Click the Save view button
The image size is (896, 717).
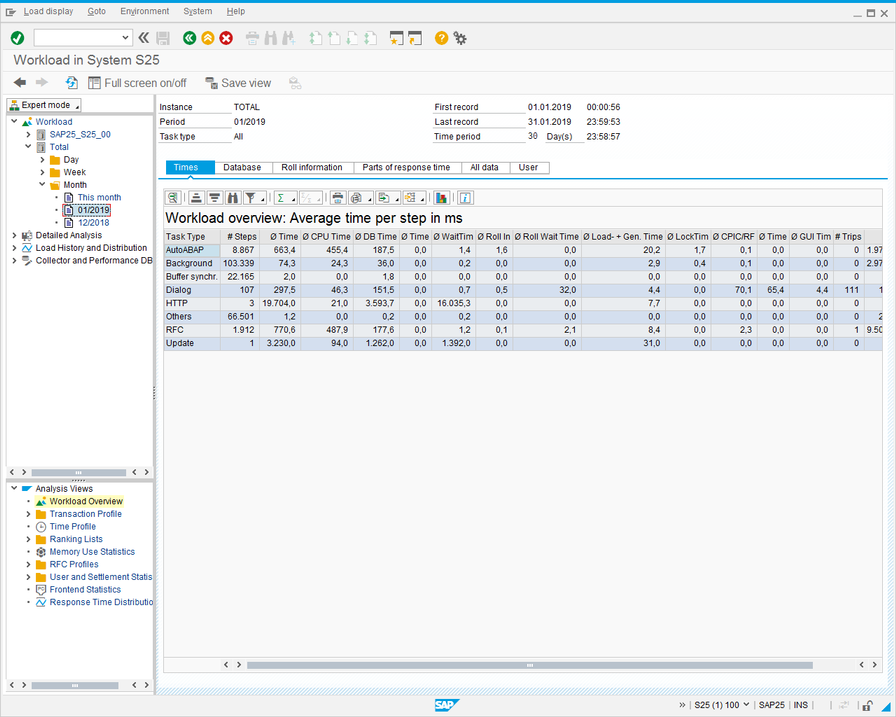pyautogui.click(x=238, y=83)
